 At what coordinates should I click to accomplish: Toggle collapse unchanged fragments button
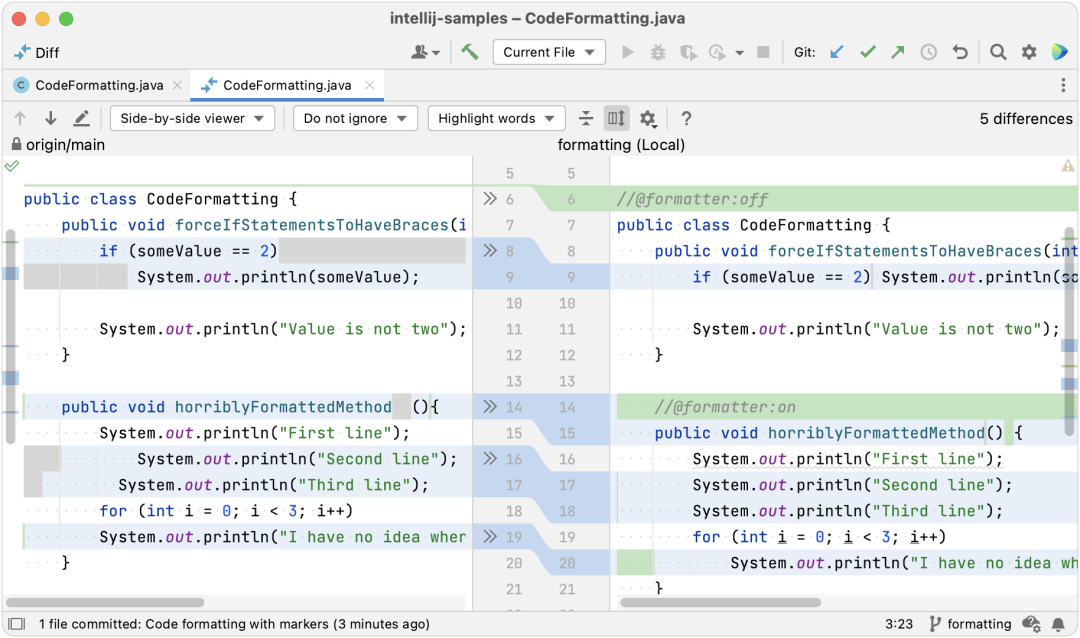(585, 119)
